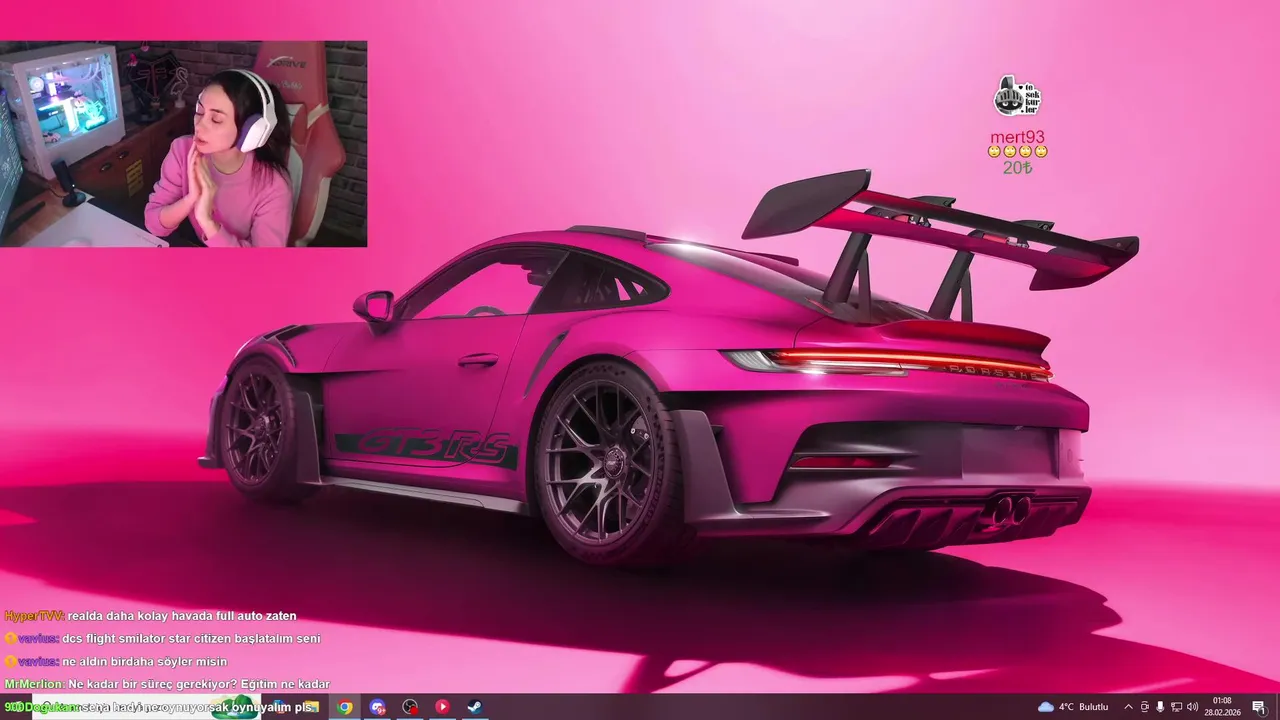Open the 4°C Bulutlu weather widget
This screenshot has height=720, width=1280.
click(1073, 707)
